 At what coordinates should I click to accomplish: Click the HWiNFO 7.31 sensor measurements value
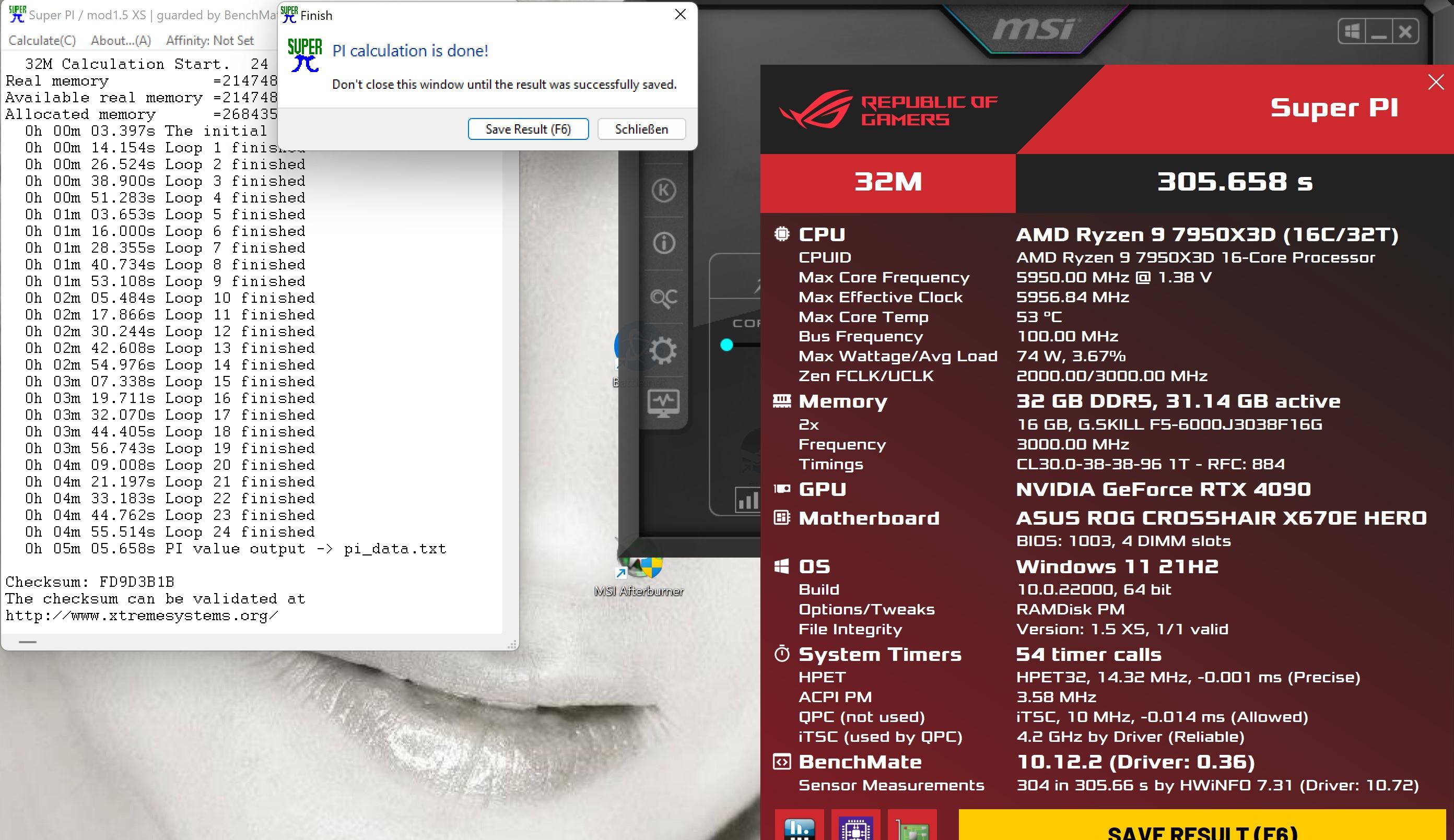[x=1217, y=785]
